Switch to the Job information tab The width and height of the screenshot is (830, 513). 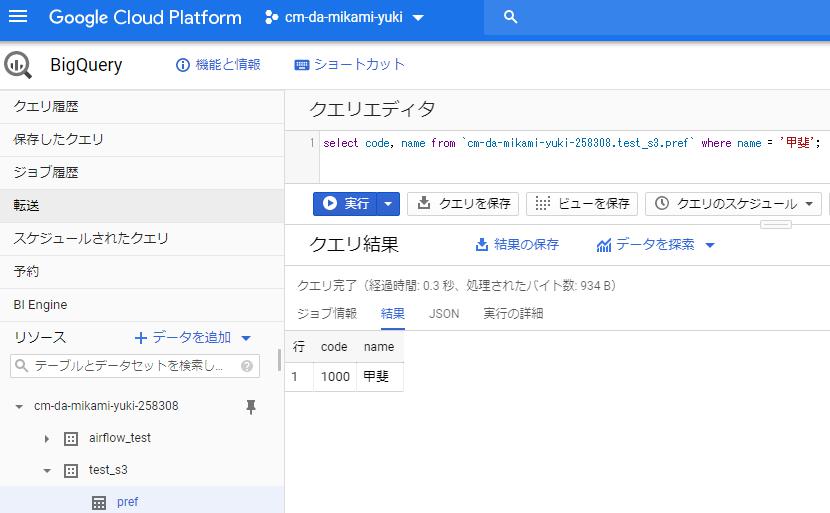point(327,313)
